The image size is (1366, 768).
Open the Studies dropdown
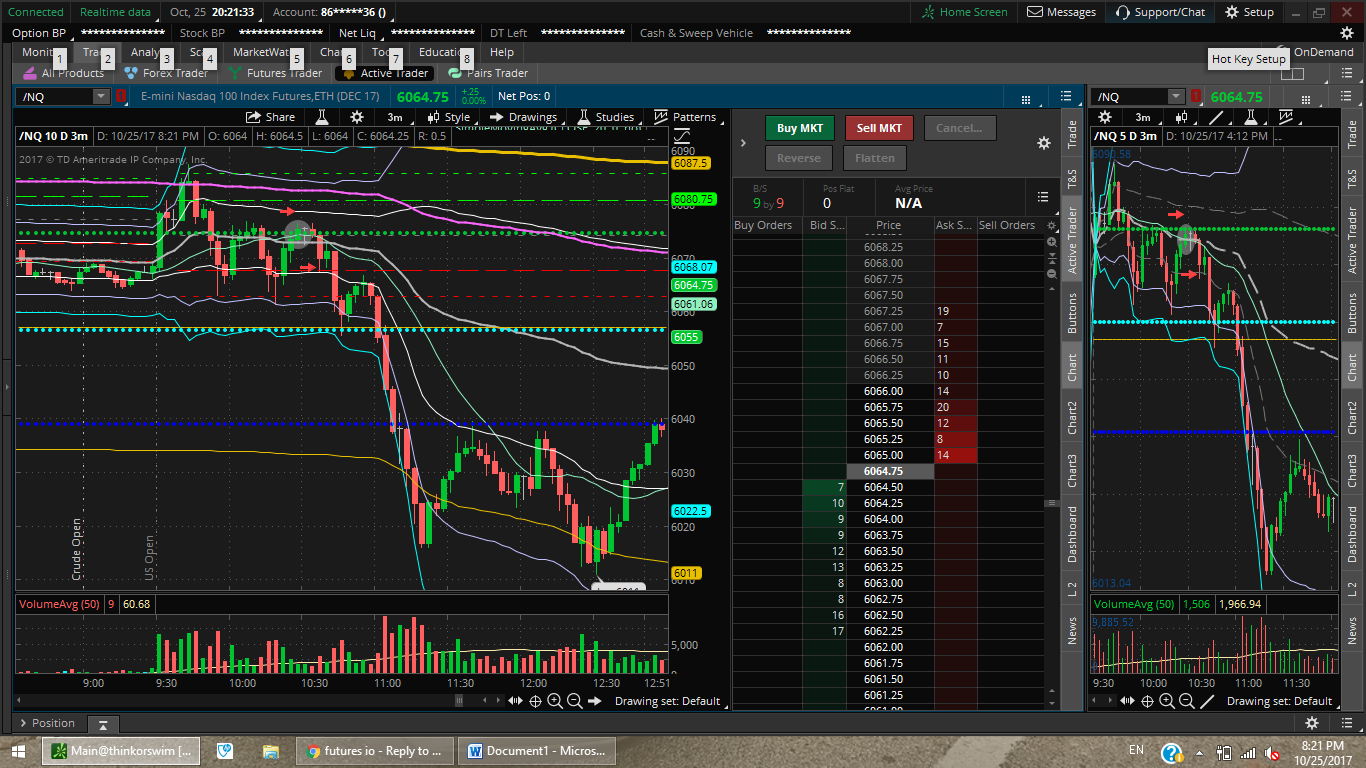coord(606,117)
